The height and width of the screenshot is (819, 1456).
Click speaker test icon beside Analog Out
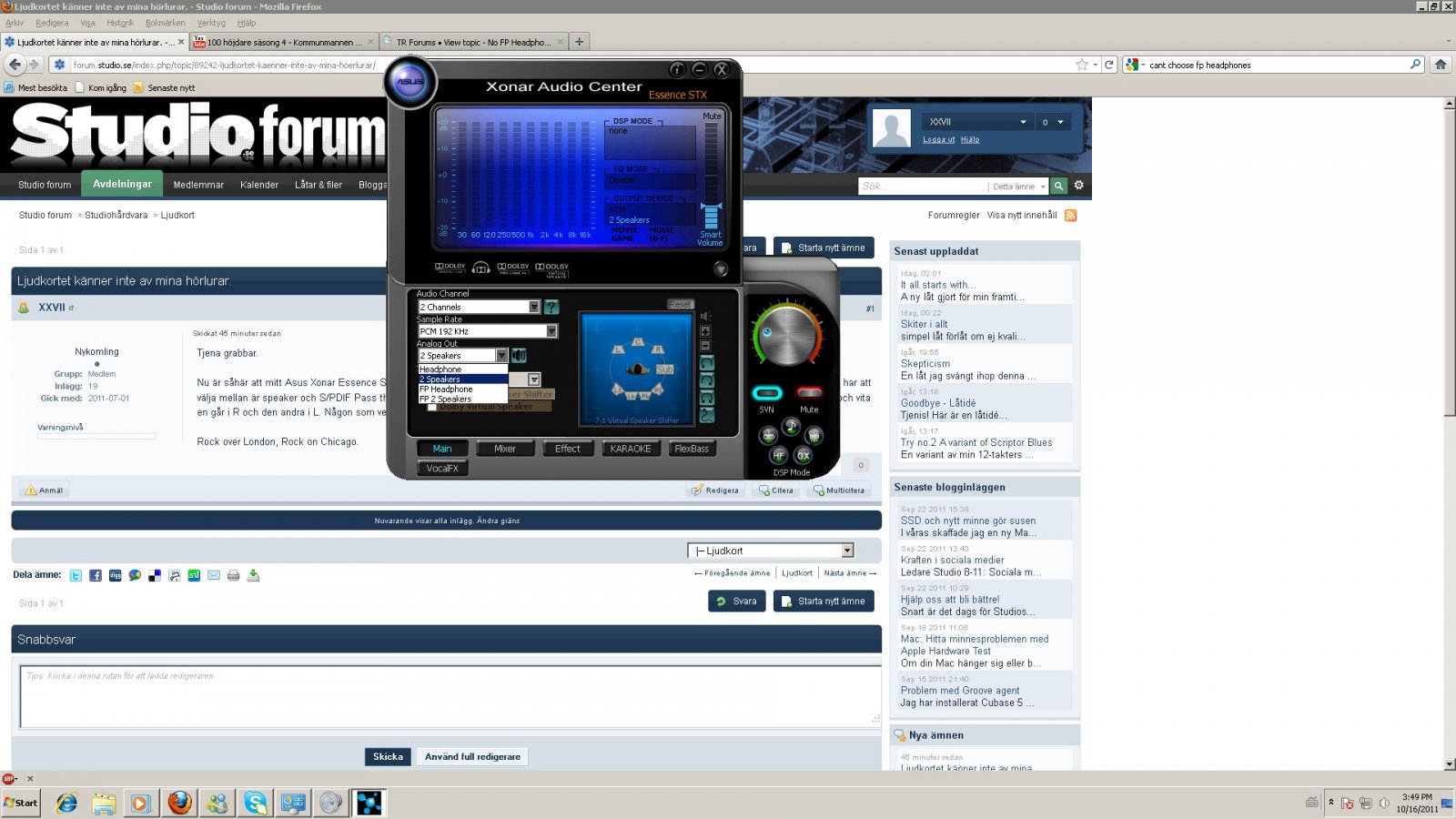pyautogui.click(x=519, y=356)
